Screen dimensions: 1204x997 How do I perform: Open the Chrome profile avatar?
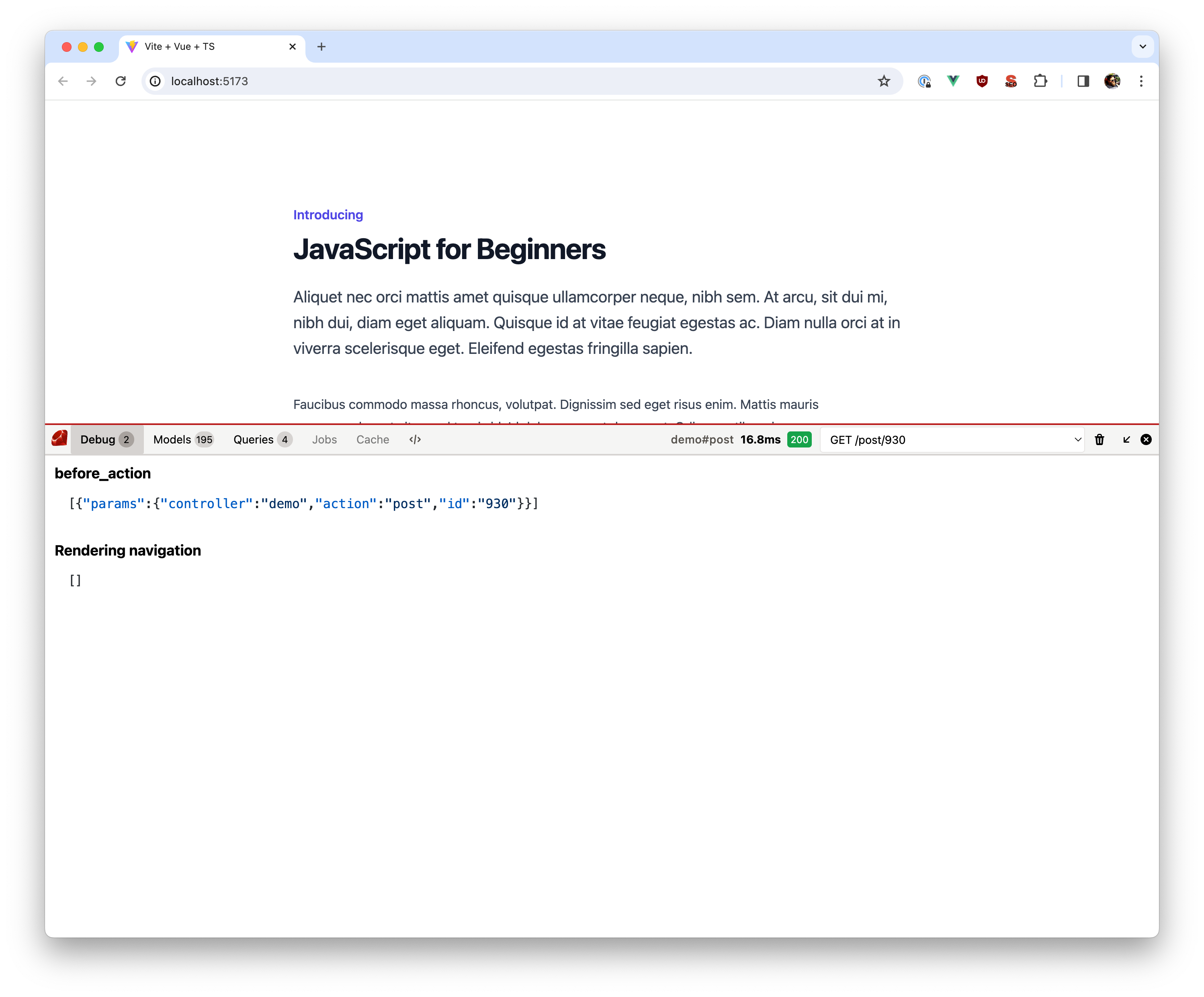(1112, 82)
